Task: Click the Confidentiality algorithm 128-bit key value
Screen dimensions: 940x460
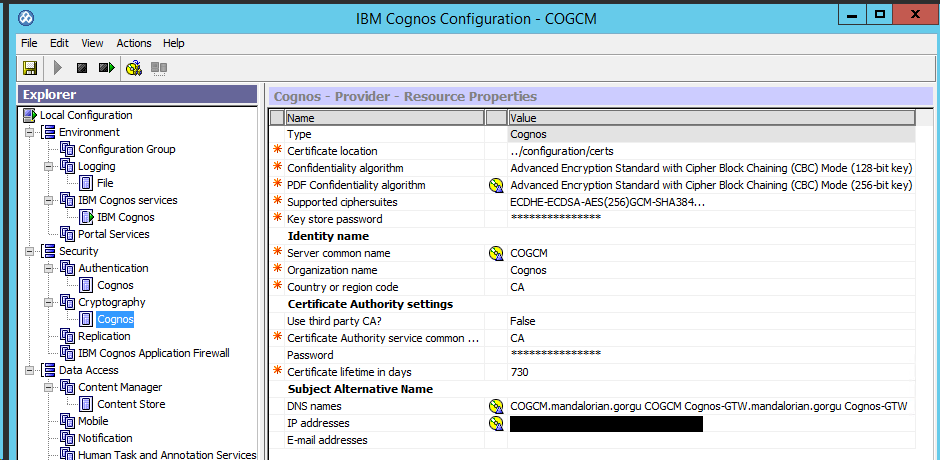Action: [712, 168]
